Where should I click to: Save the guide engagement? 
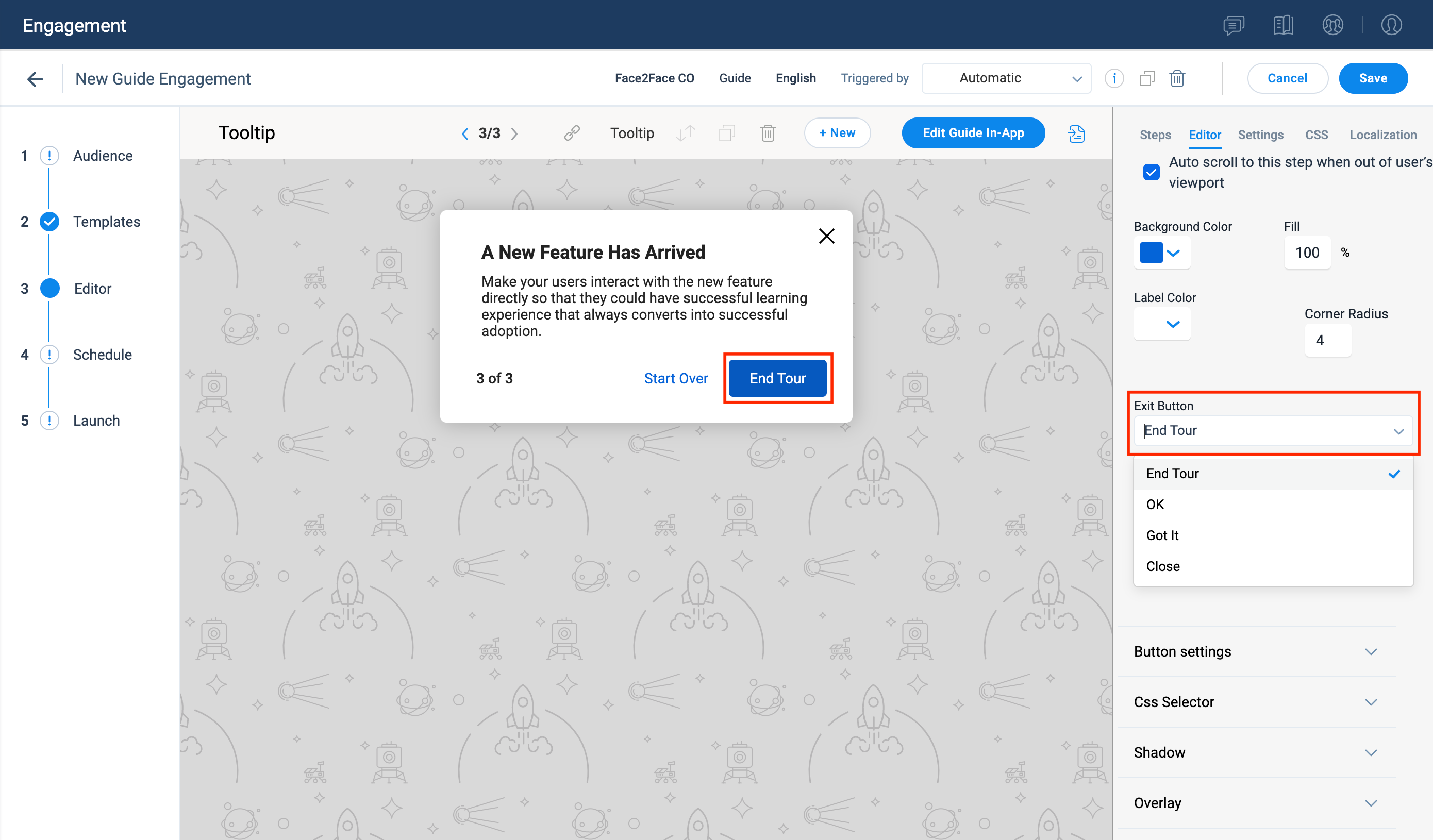coord(1372,78)
